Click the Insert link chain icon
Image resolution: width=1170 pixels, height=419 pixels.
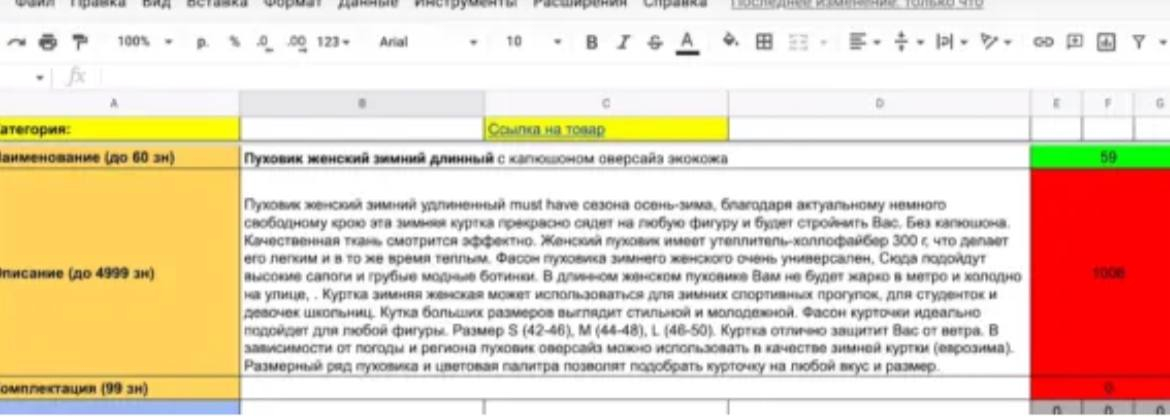1042,42
